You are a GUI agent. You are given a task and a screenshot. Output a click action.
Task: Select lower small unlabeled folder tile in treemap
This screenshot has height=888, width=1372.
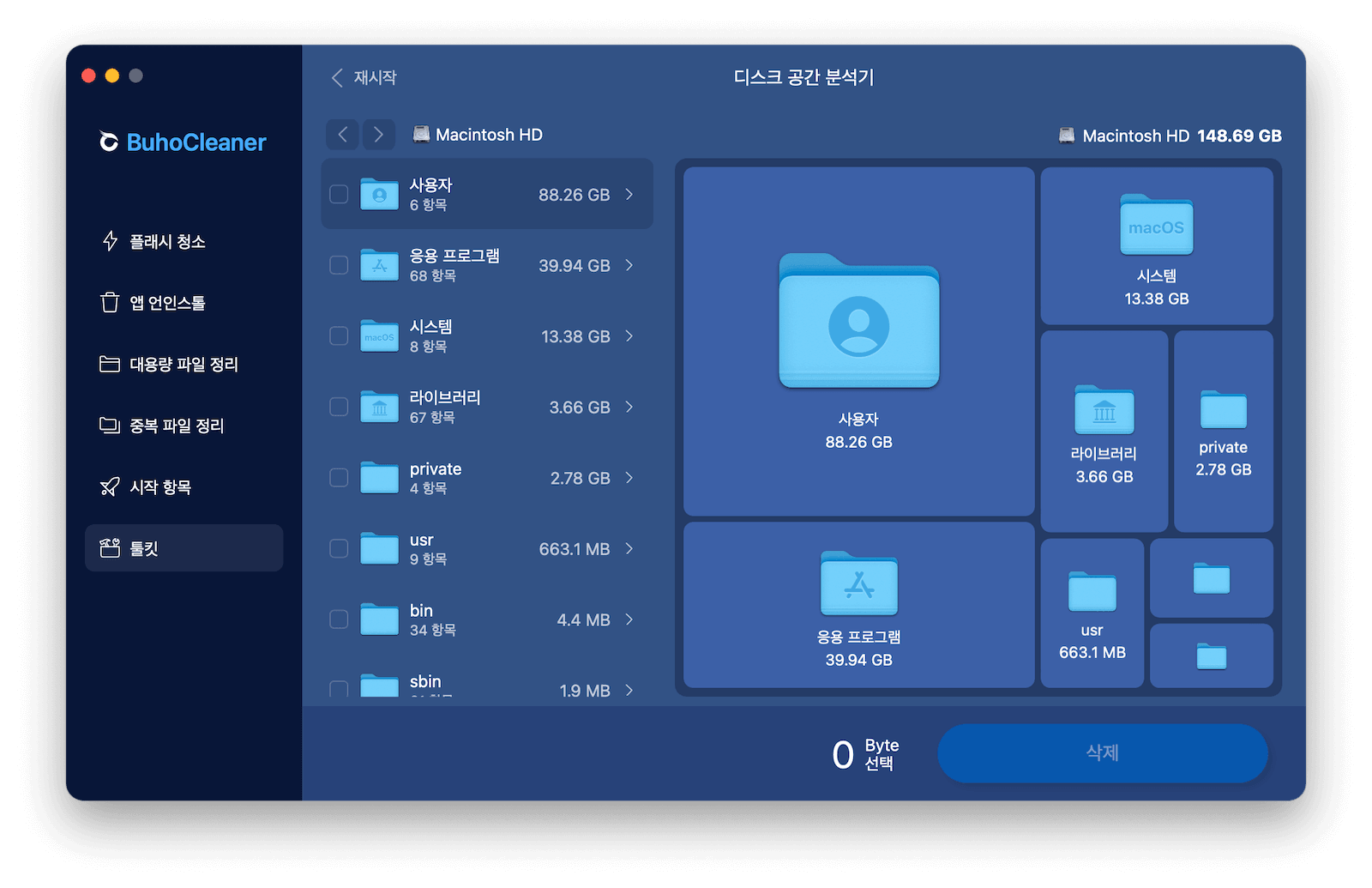coord(1211,655)
